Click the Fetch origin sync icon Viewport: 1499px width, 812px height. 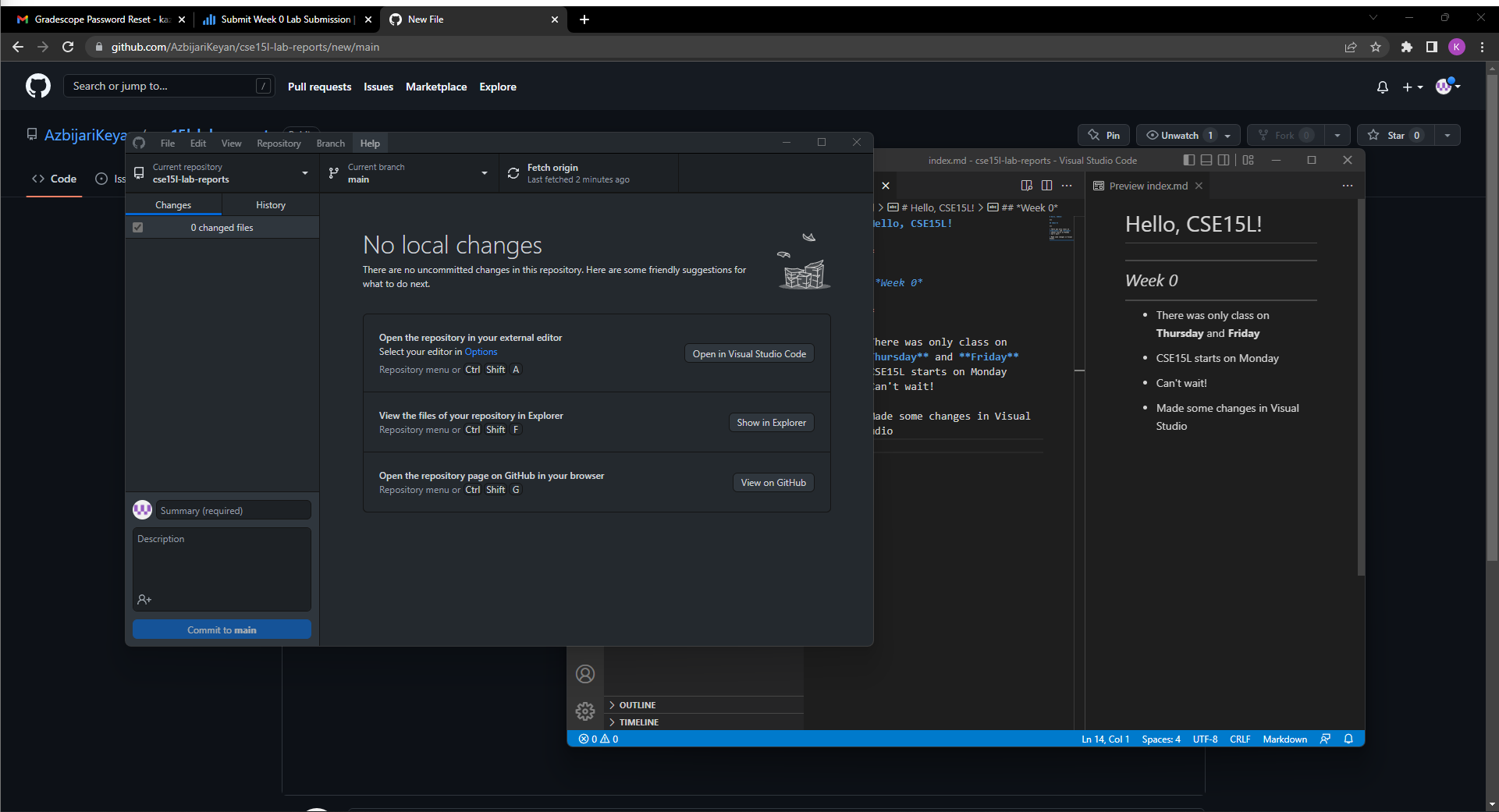pyautogui.click(x=513, y=173)
